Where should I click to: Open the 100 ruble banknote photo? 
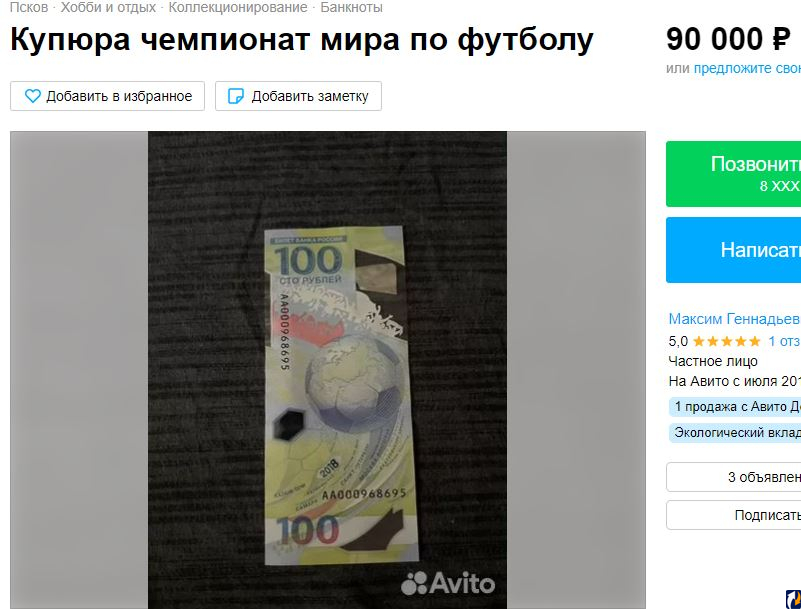coord(327,370)
